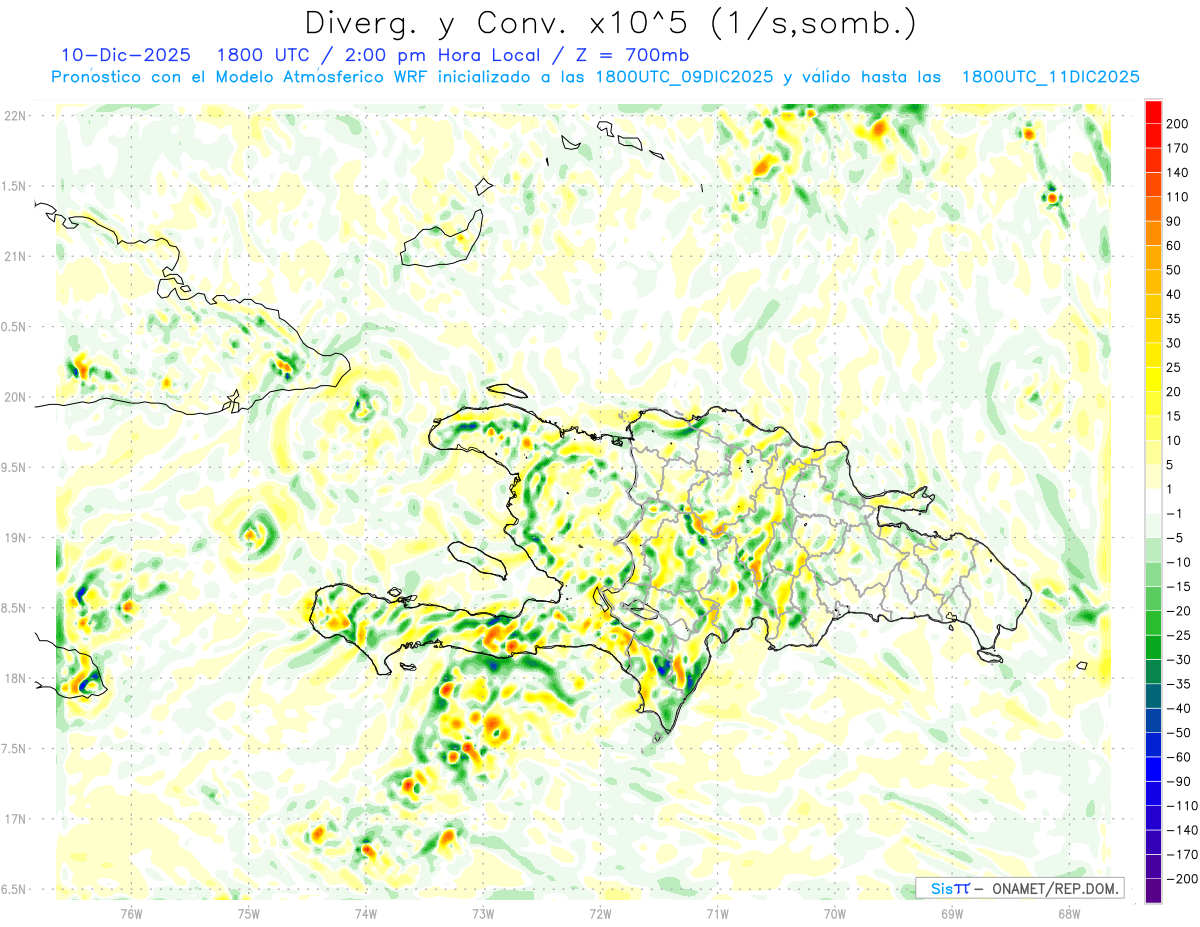Click the 'ONAMET/REP.DOM.' credit label
Viewport: 1200px width, 927px height.
tap(1053, 888)
